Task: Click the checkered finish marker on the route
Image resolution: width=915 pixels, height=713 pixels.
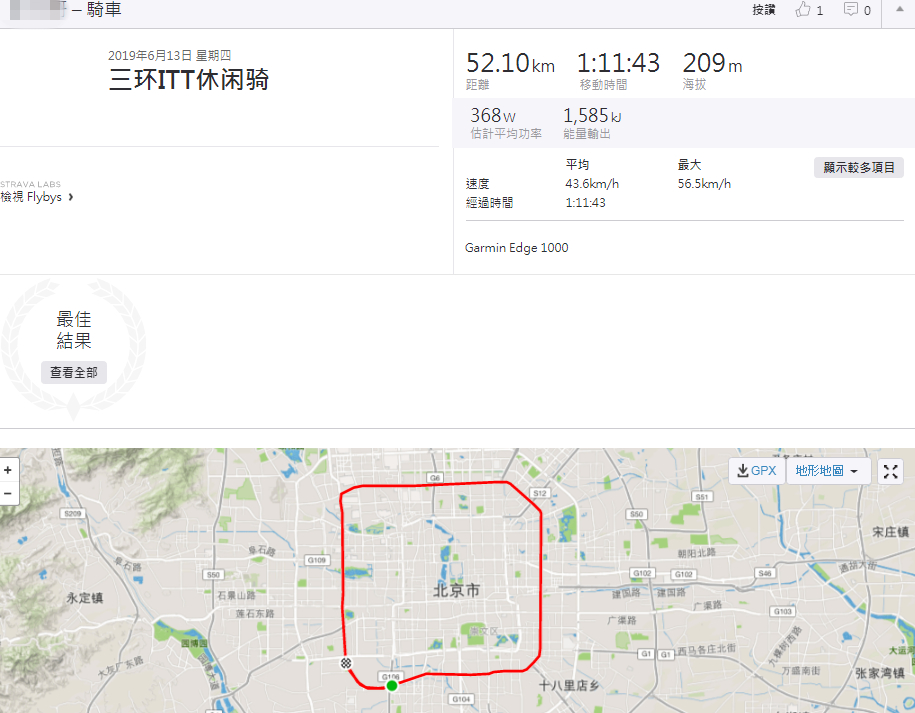Action: tap(346, 663)
